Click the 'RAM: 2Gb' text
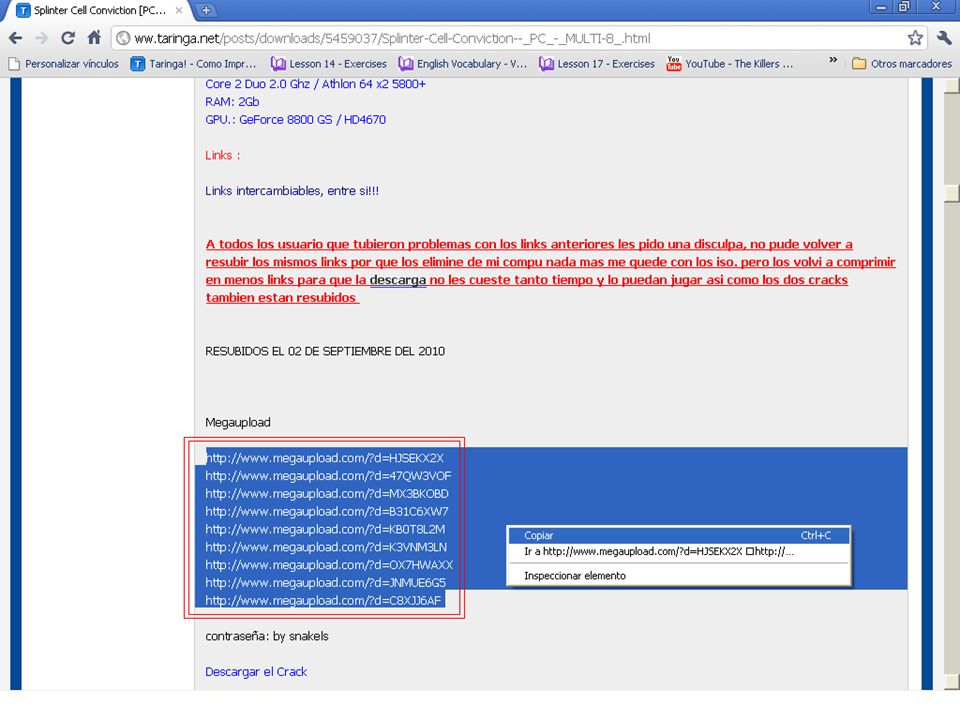Viewport: 960px width, 720px height. tap(232, 102)
